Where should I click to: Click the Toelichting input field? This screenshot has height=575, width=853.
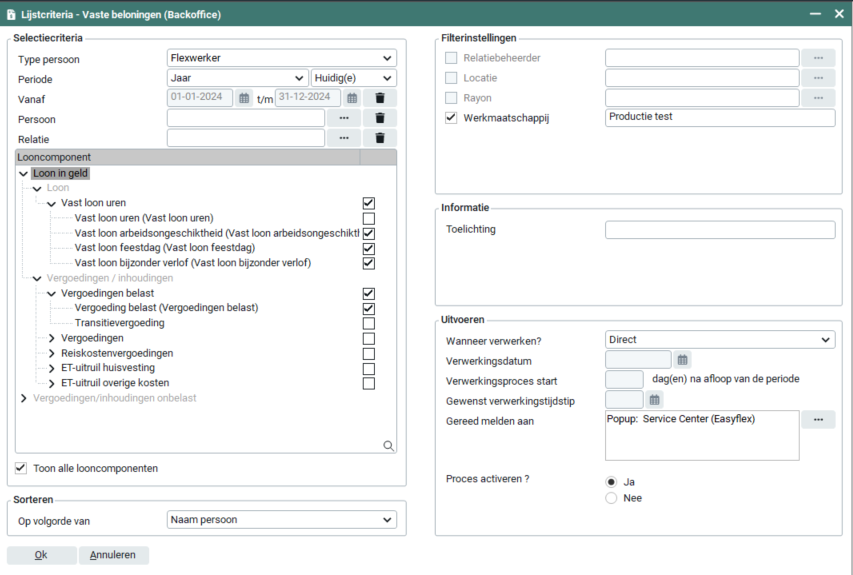[719, 230]
